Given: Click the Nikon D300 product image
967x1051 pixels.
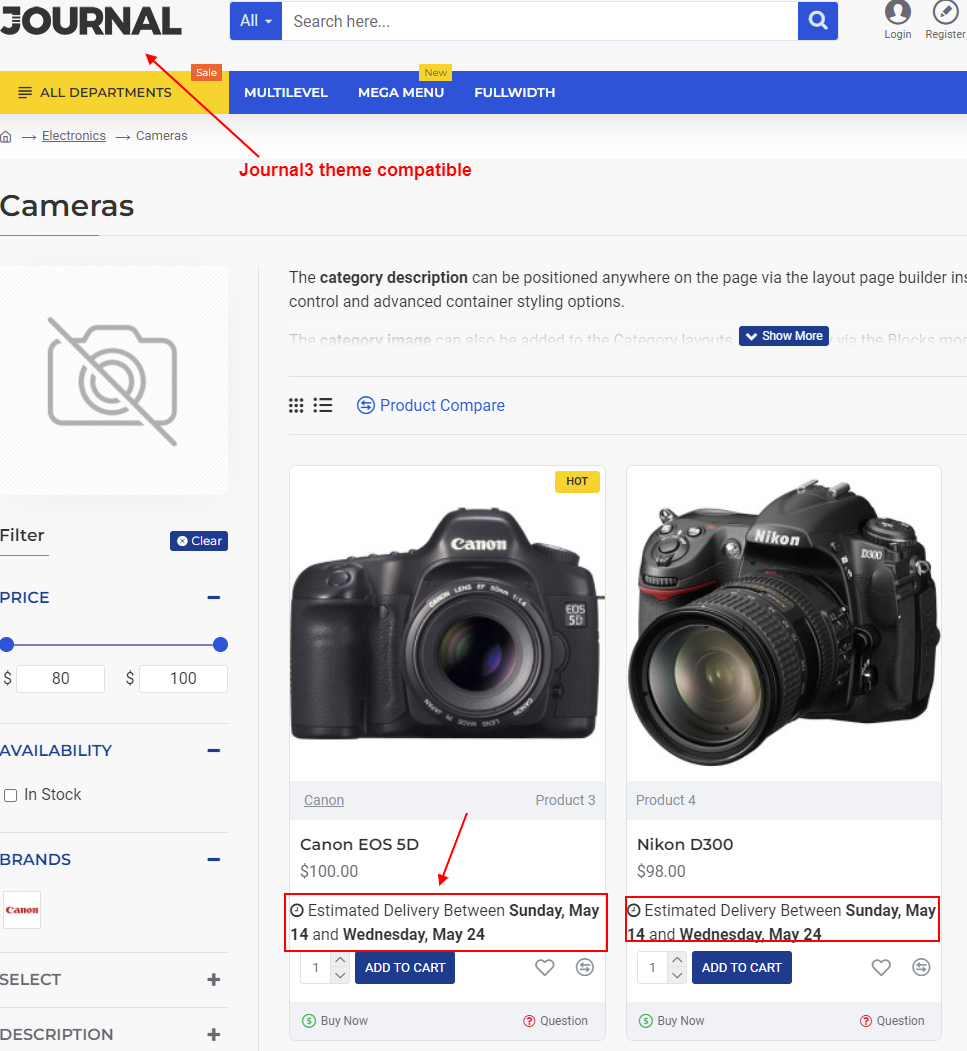Looking at the screenshot, I should tap(783, 623).
